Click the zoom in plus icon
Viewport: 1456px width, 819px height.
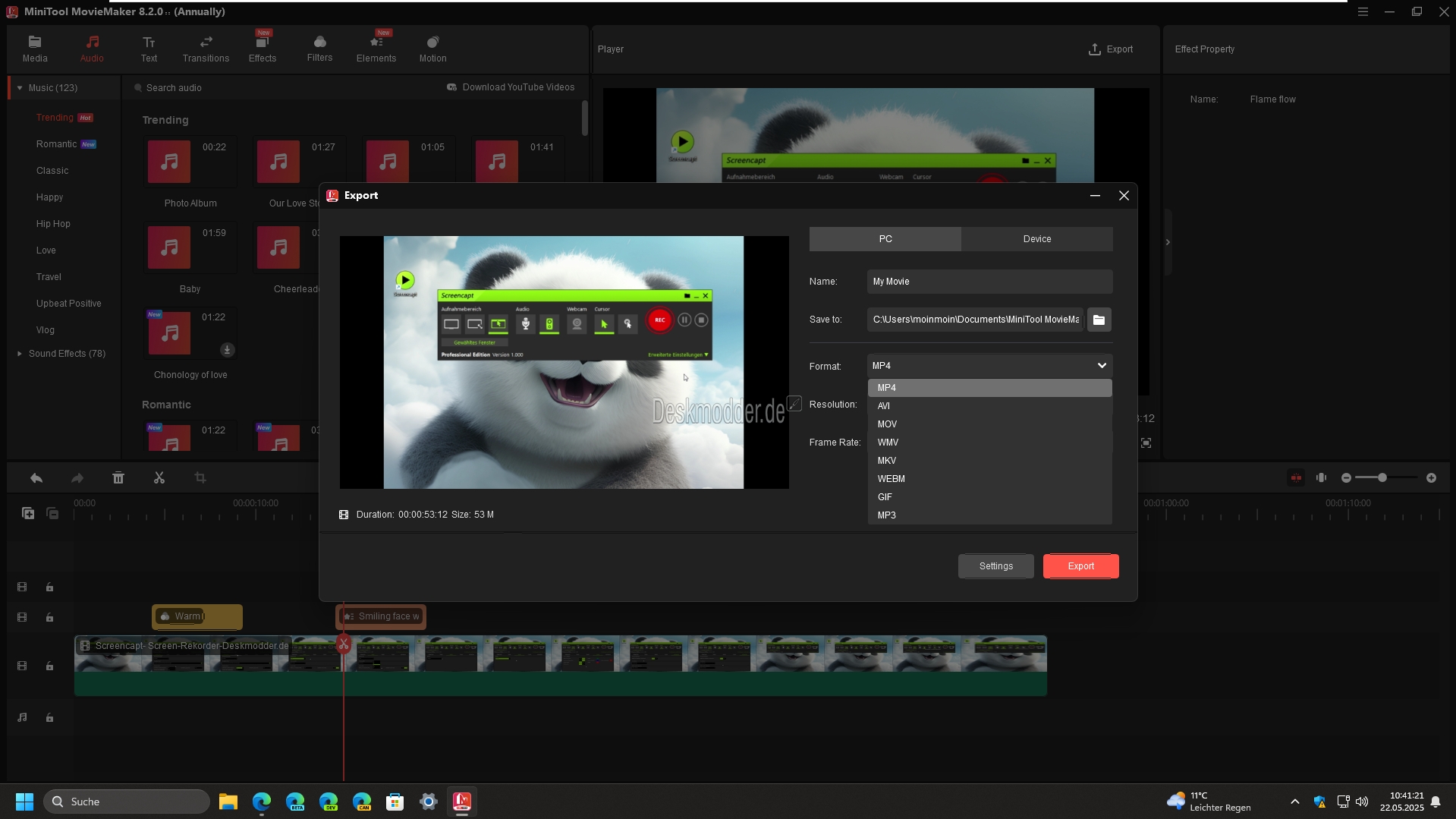1431,478
